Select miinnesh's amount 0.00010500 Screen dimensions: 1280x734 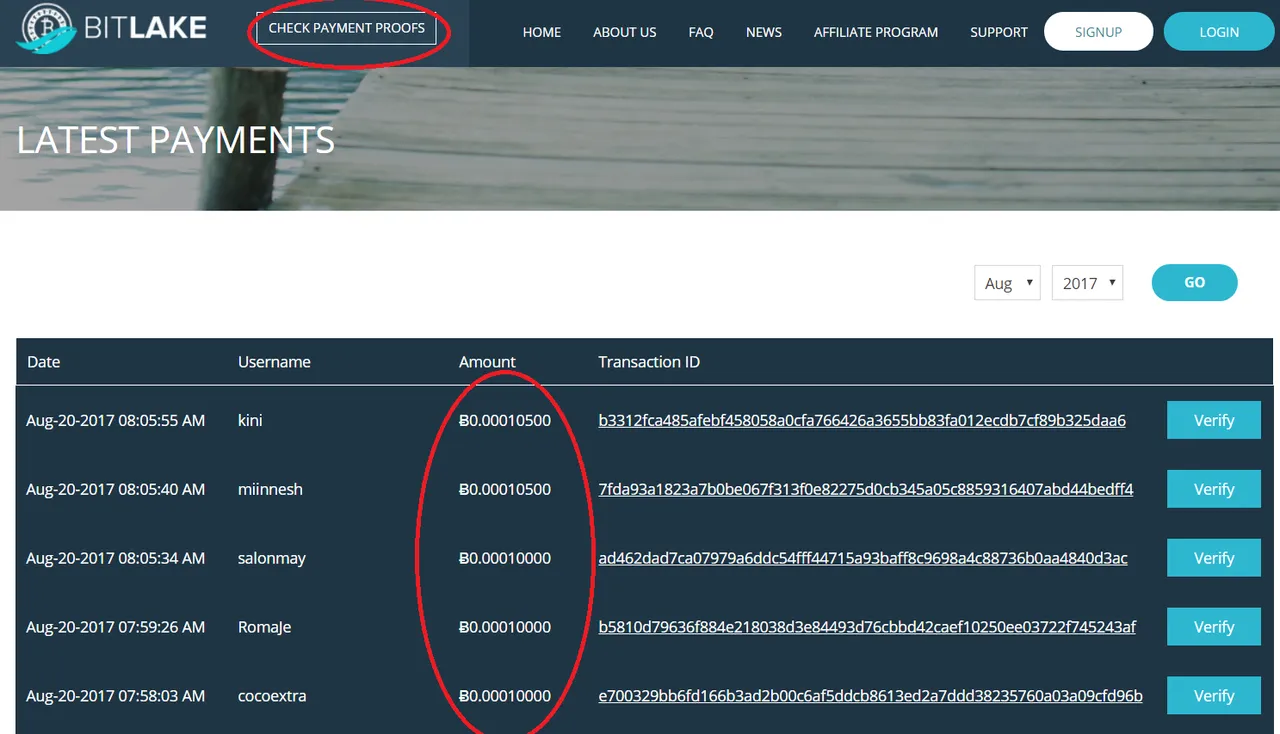[x=504, y=489]
